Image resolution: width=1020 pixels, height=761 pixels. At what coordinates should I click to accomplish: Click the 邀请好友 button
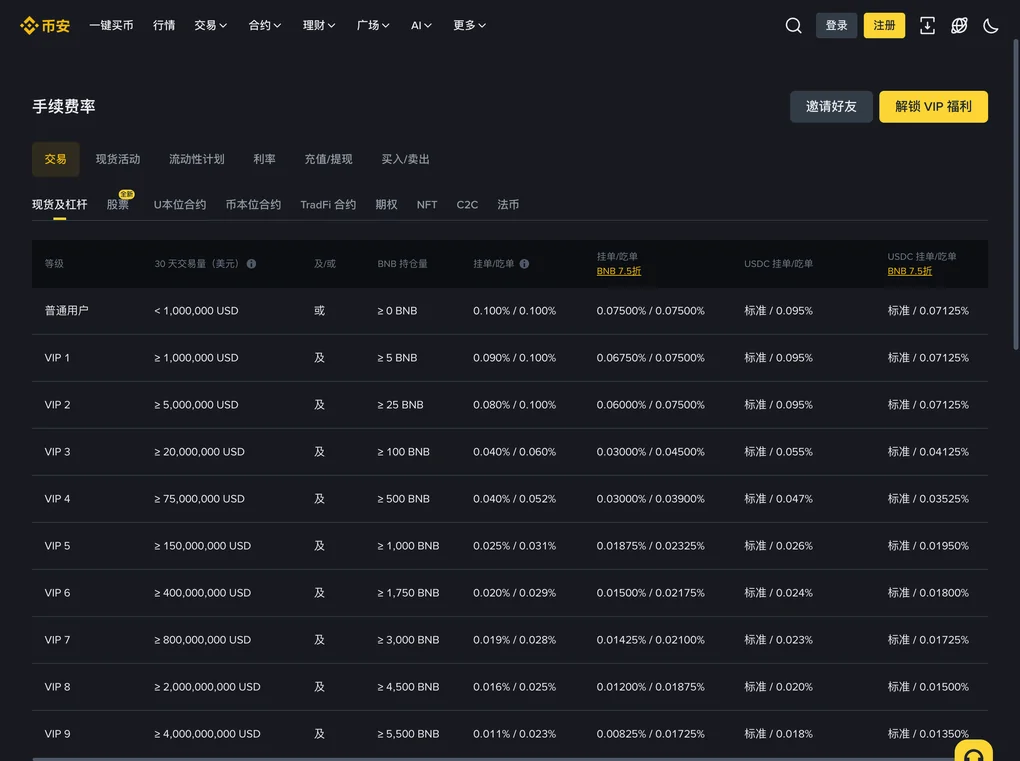tap(831, 107)
